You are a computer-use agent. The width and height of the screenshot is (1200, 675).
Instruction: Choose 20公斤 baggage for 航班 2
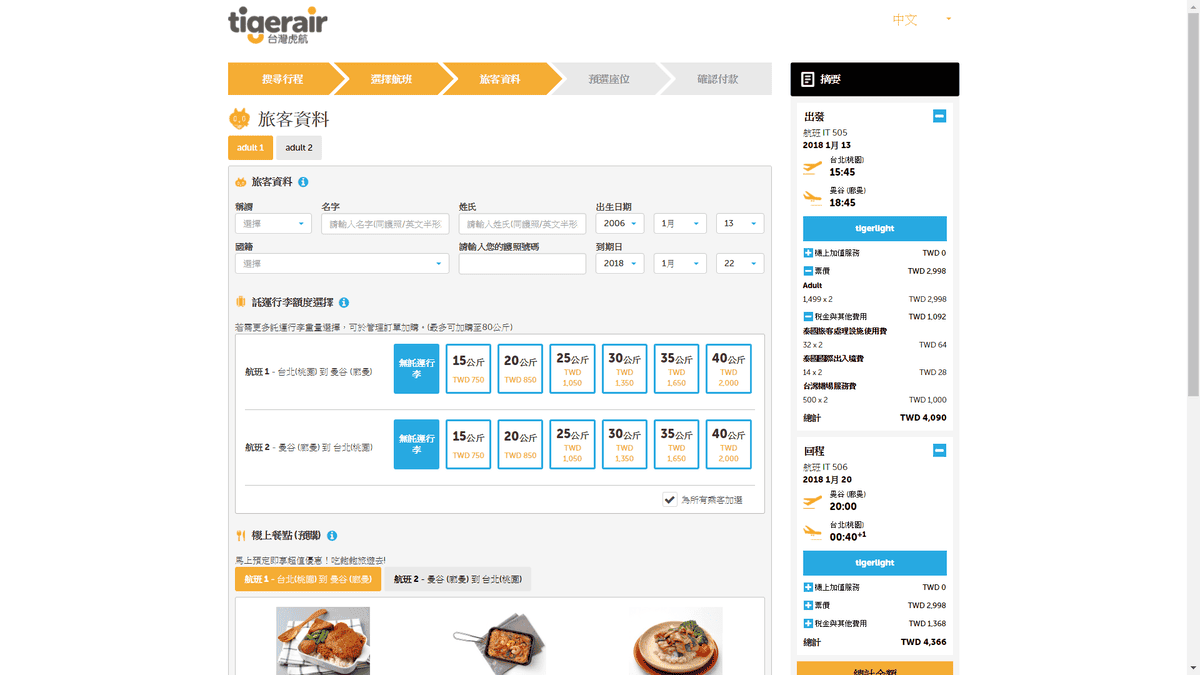point(520,444)
